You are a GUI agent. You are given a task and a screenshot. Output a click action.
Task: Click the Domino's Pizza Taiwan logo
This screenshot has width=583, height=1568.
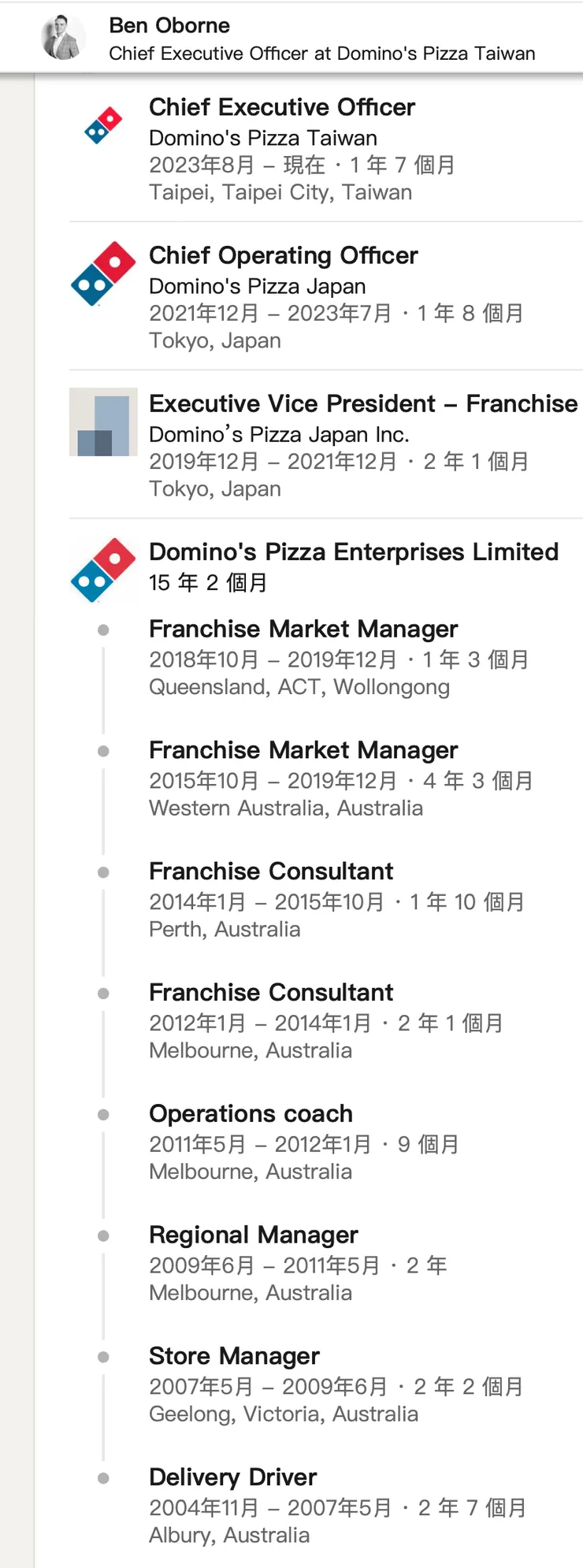coord(103,125)
